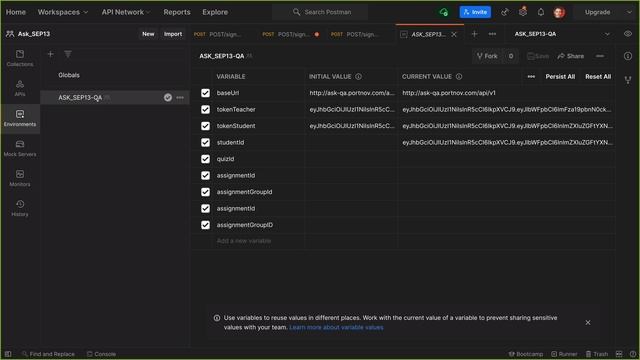Click the Invite button
This screenshot has width=640, height=360.
475,12
